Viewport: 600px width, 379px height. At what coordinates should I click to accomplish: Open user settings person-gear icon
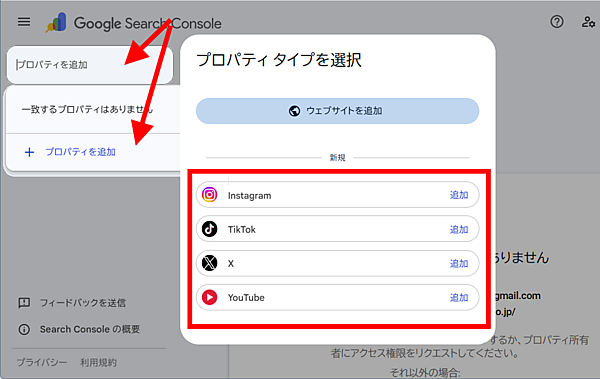pyautogui.click(x=588, y=22)
